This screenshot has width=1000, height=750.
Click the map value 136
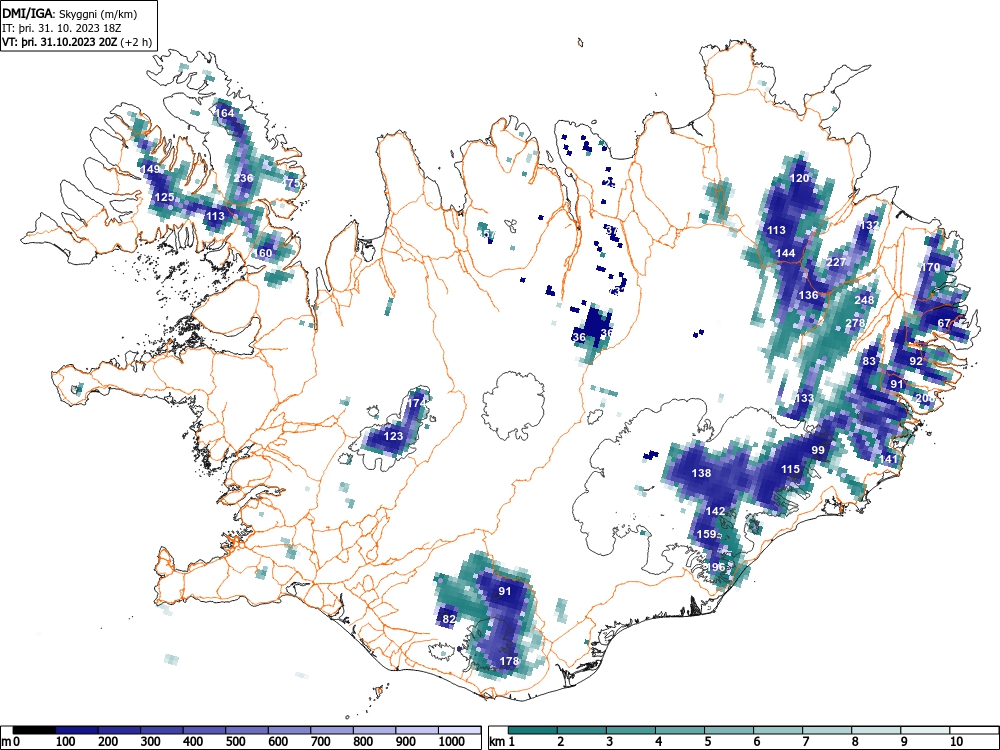pyautogui.click(x=808, y=295)
